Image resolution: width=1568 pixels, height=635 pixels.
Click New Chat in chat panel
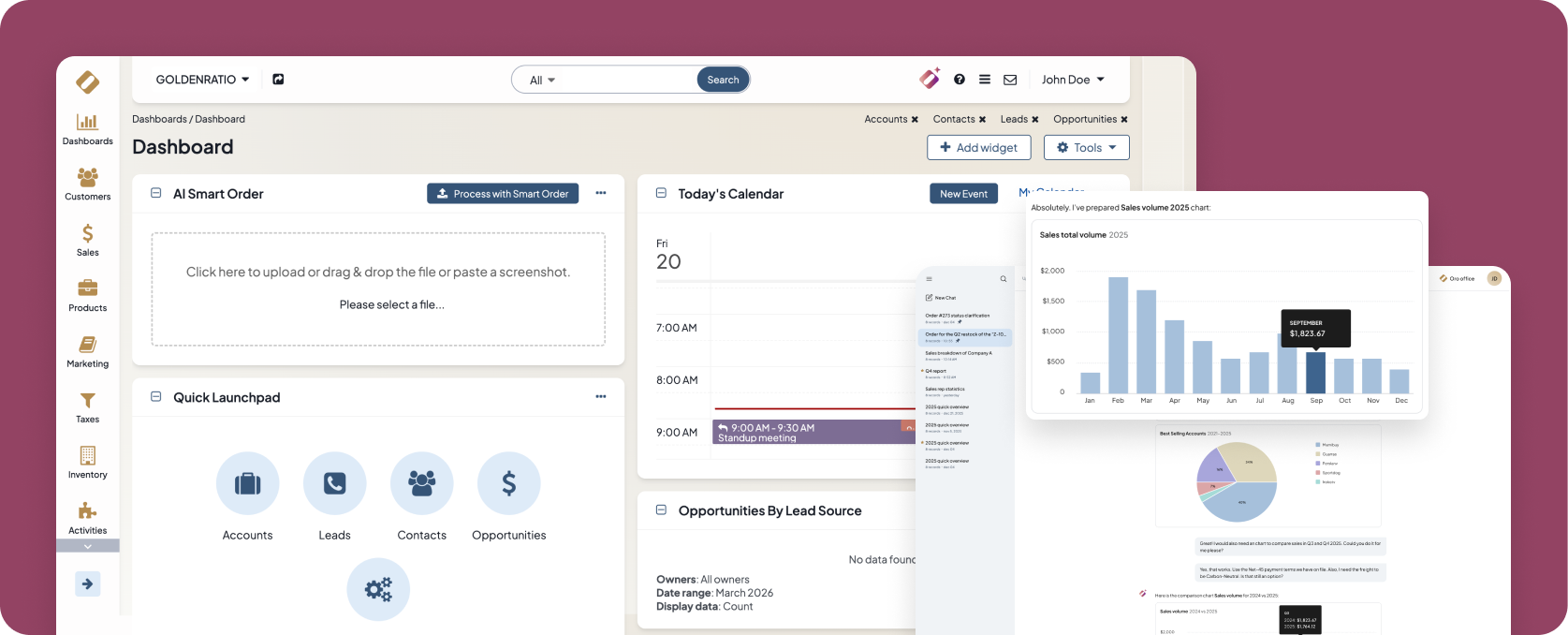(x=941, y=298)
